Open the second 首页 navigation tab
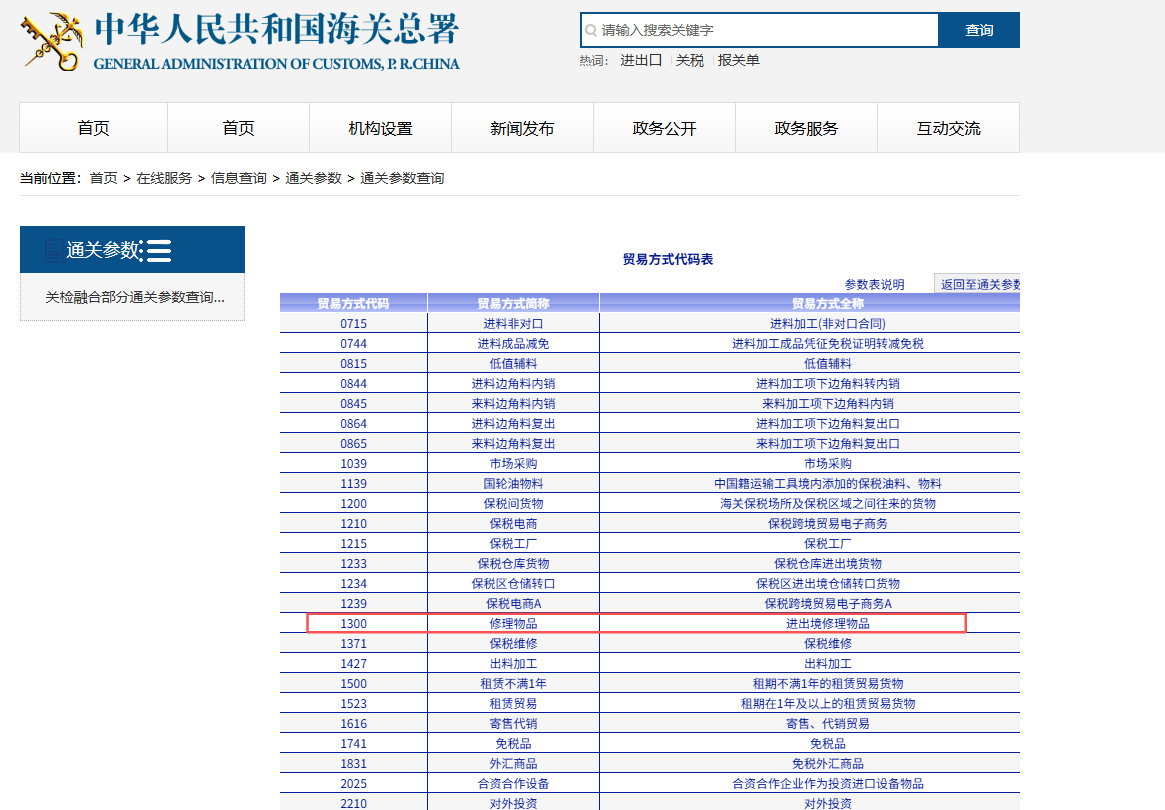This screenshot has height=810, width=1165. point(238,128)
